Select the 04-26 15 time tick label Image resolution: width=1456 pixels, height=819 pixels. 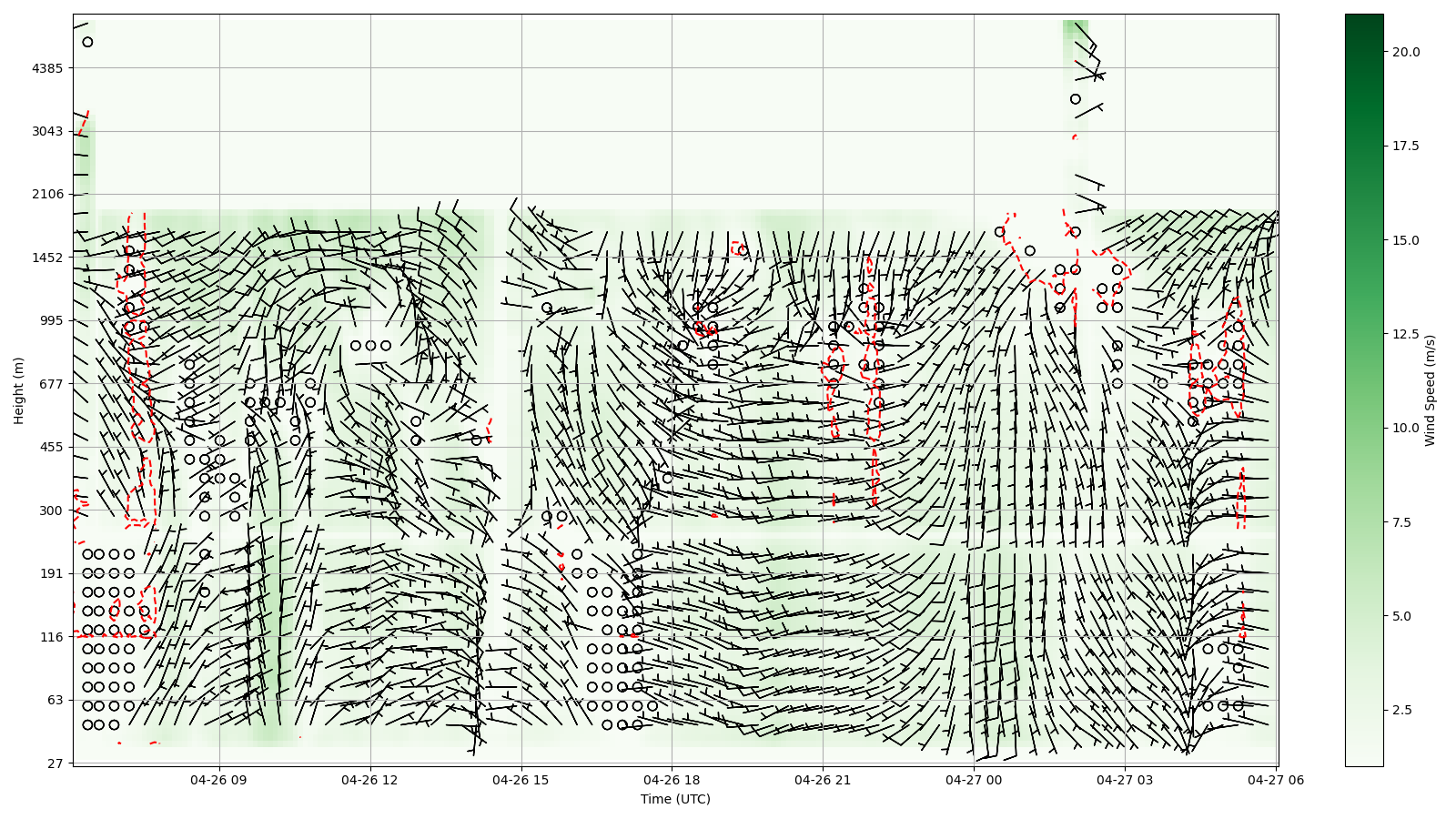[x=521, y=780]
